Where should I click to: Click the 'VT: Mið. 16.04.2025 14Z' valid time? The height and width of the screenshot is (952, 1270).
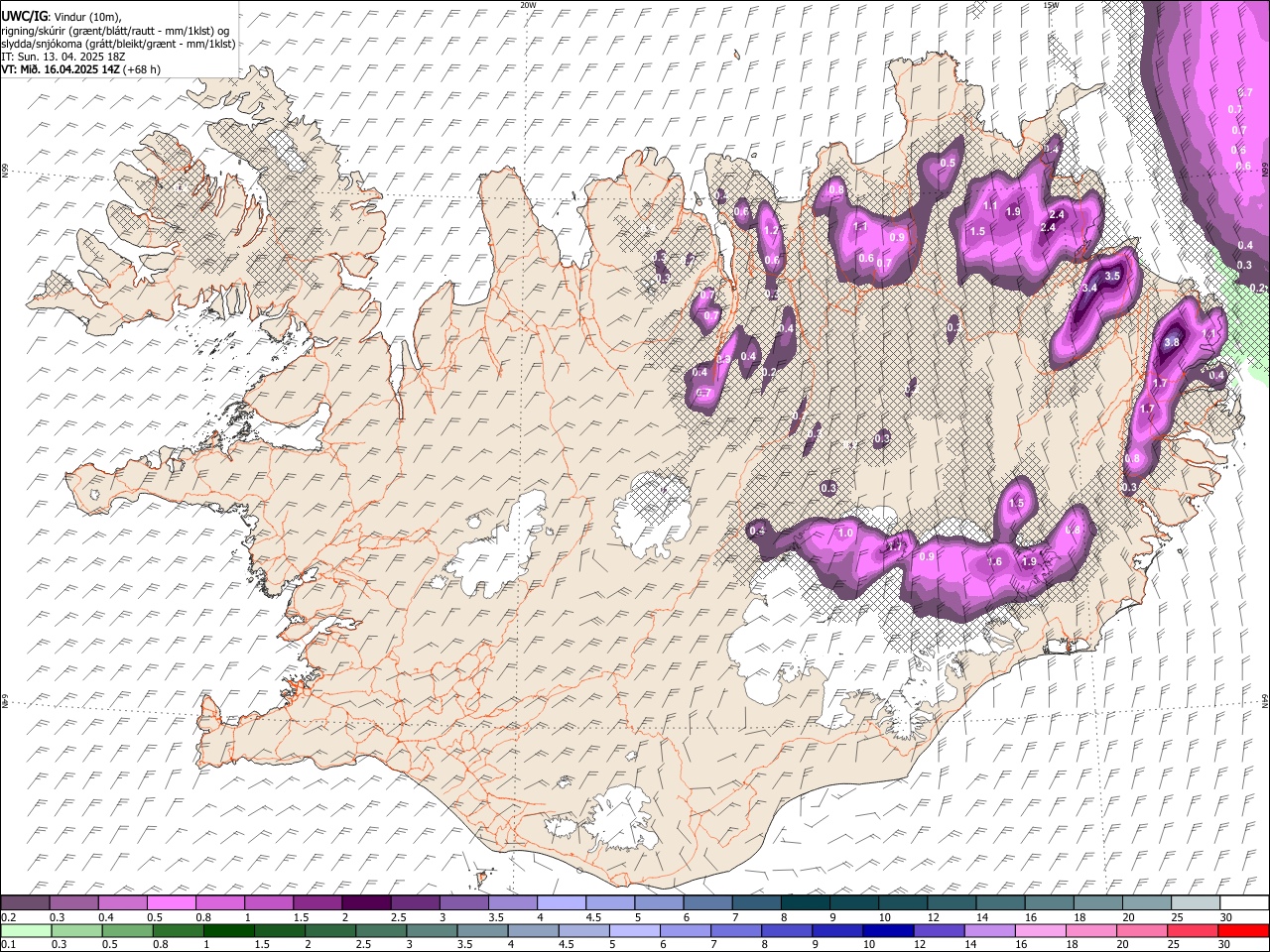click(x=61, y=69)
